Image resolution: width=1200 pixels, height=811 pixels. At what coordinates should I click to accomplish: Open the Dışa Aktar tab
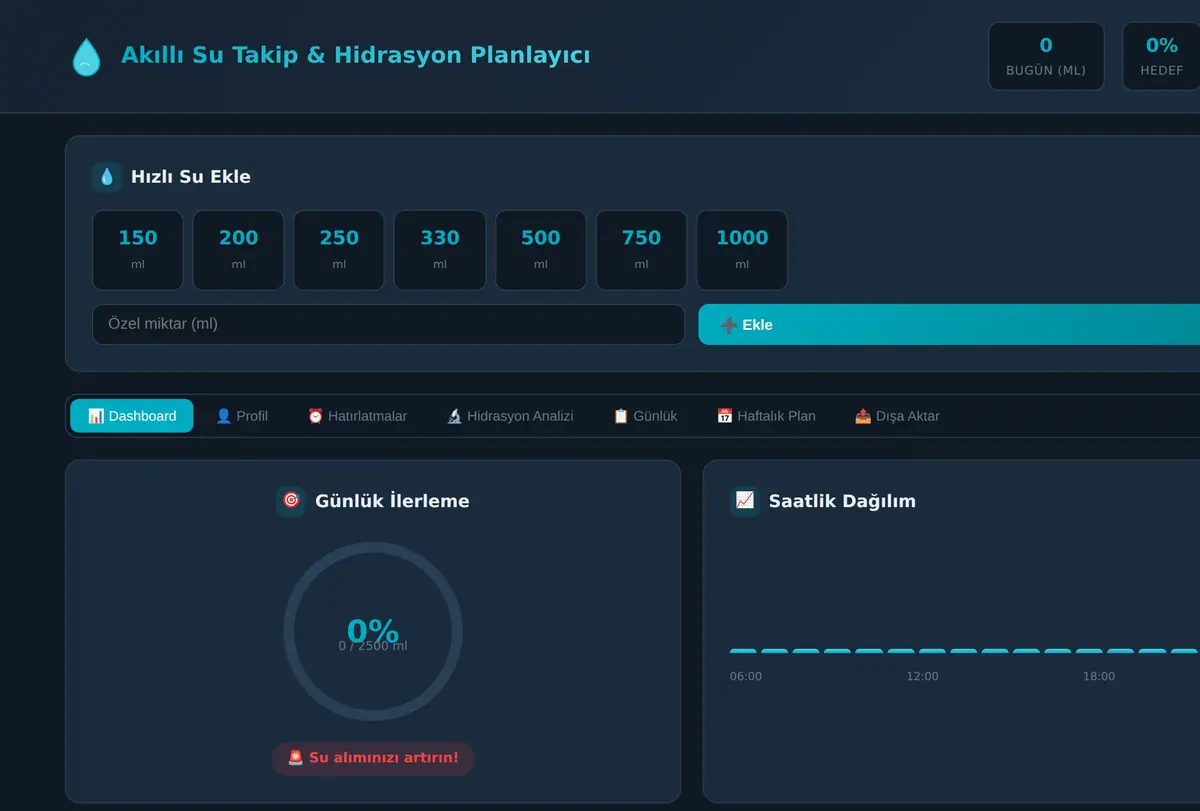[897, 416]
